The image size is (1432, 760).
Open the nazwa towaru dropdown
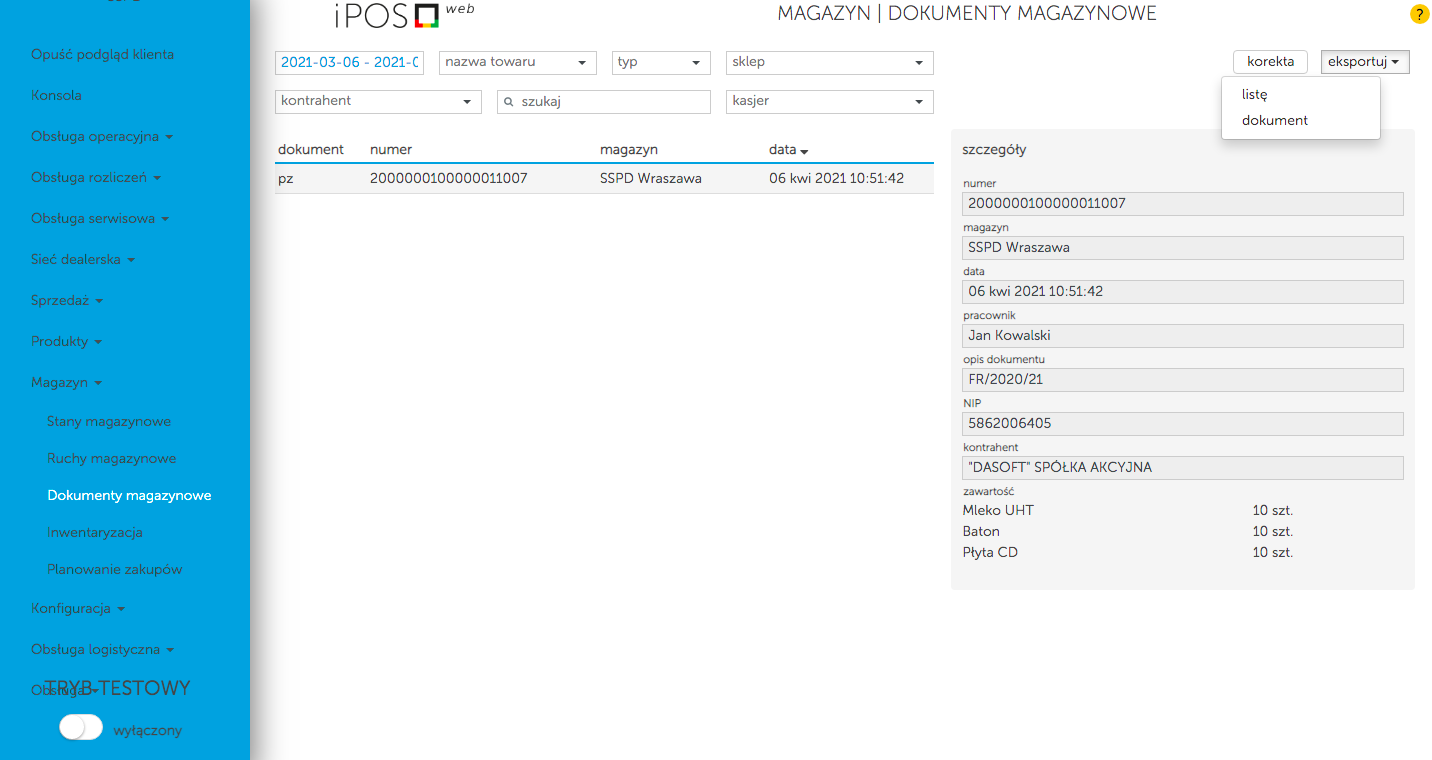click(517, 62)
